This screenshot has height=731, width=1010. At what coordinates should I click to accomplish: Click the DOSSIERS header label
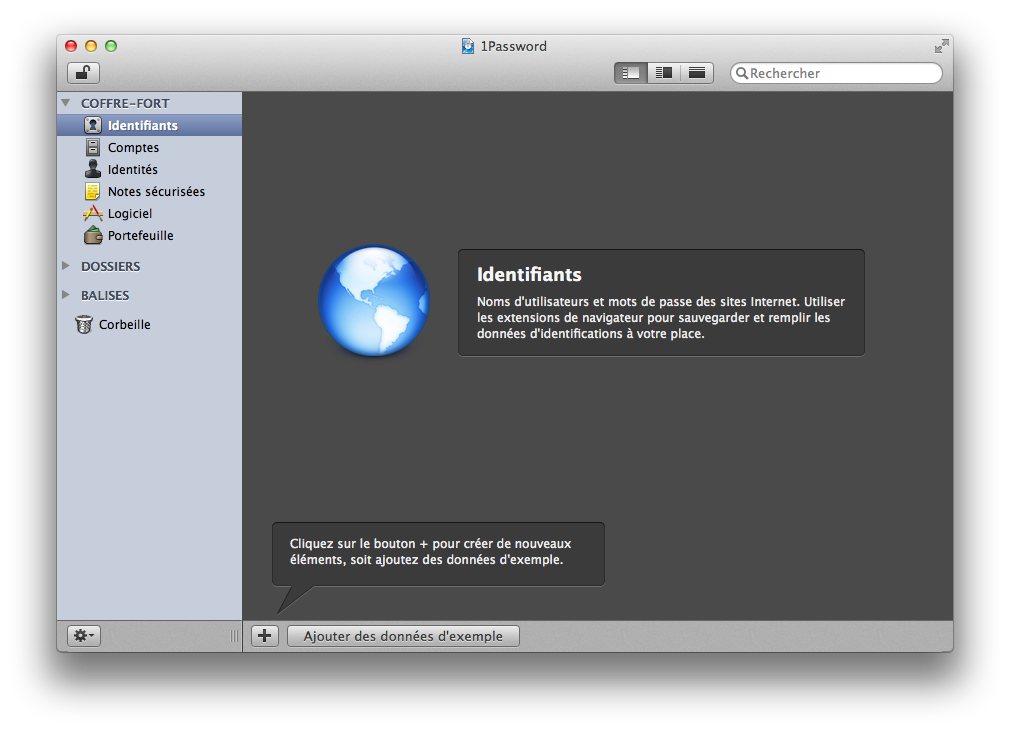(x=111, y=266)
